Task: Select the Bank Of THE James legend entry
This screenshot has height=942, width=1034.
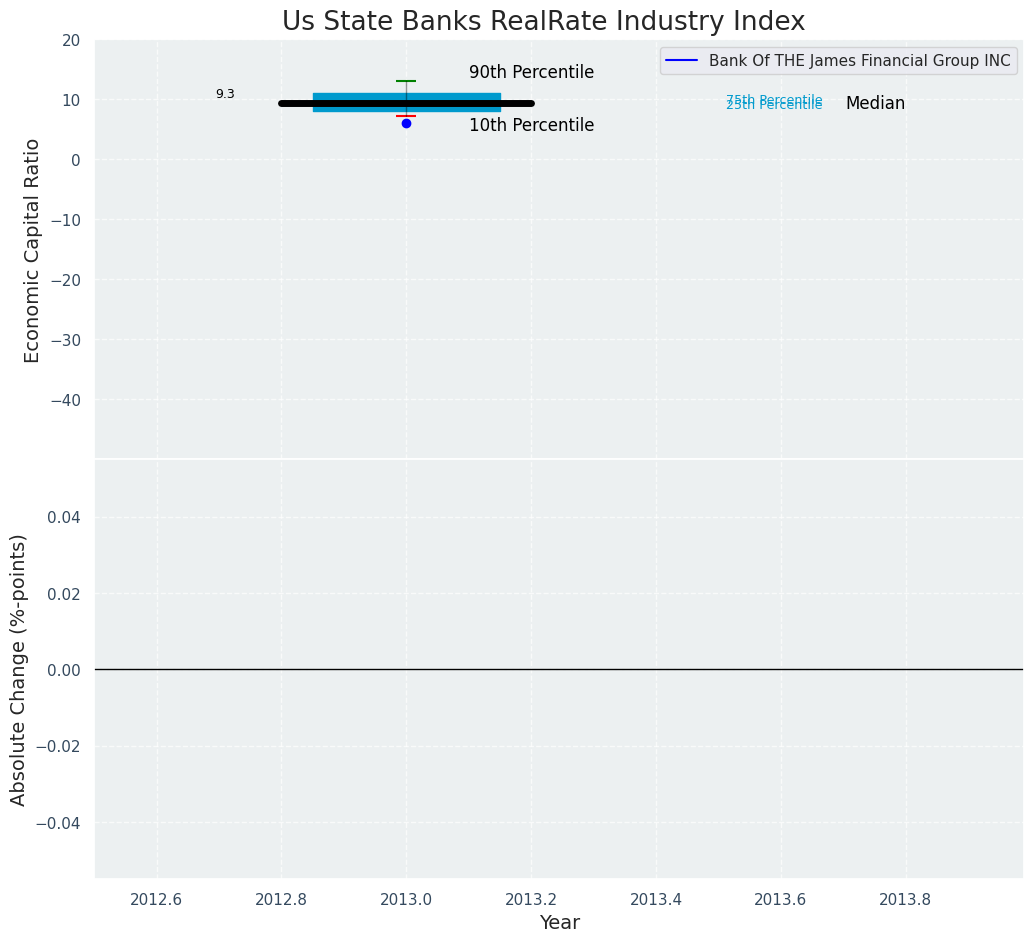Action: (859, 61)
